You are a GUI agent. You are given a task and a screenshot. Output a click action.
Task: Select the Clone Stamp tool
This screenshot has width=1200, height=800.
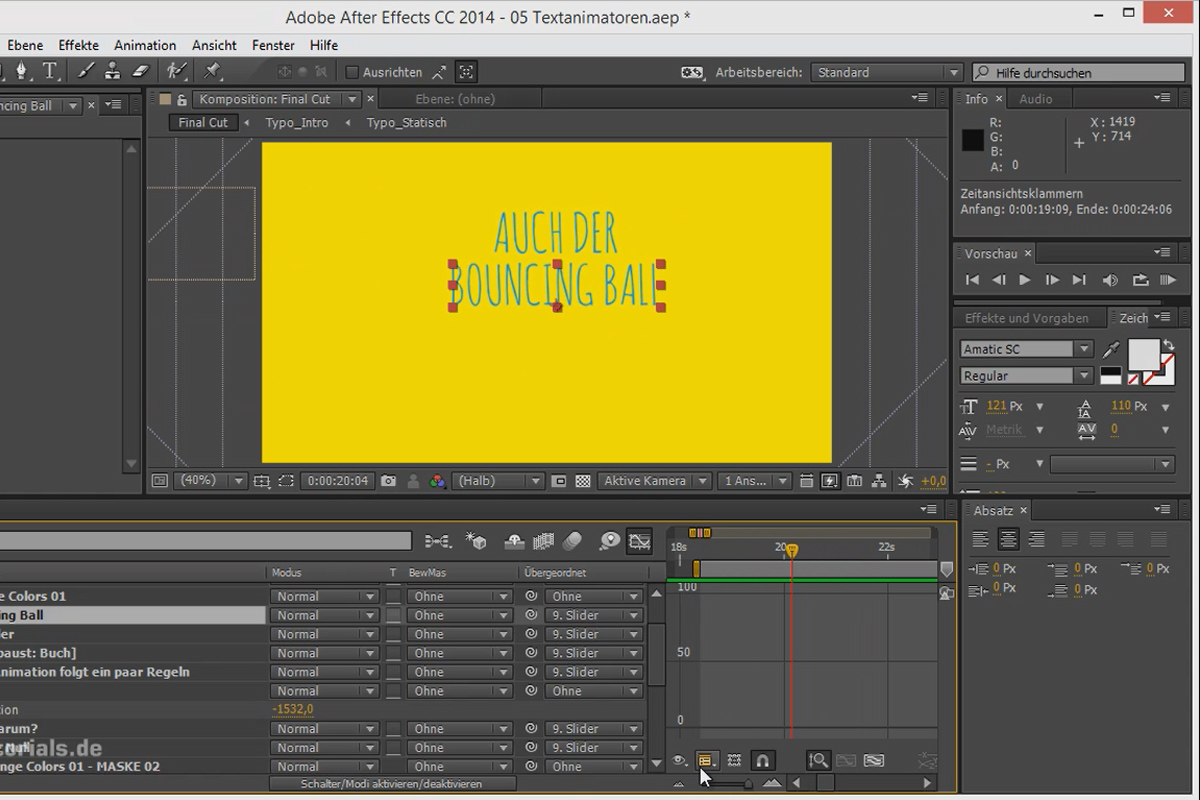(x=113, y=71)
